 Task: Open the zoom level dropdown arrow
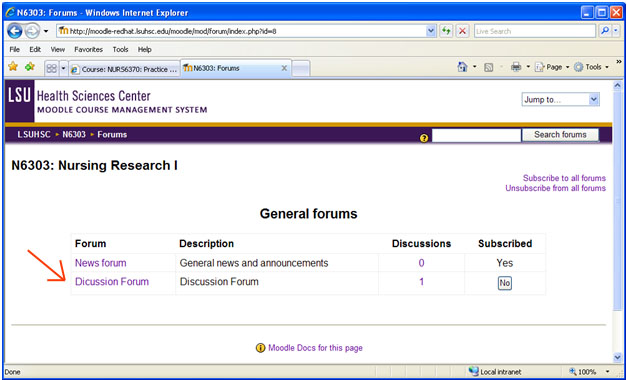[608, 372]
